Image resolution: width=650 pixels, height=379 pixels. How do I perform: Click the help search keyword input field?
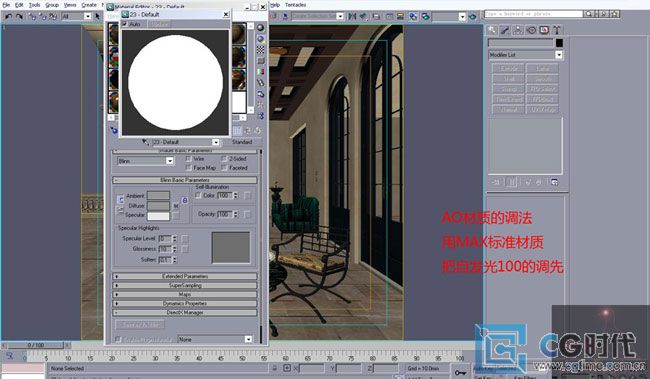tap(534, 14)
